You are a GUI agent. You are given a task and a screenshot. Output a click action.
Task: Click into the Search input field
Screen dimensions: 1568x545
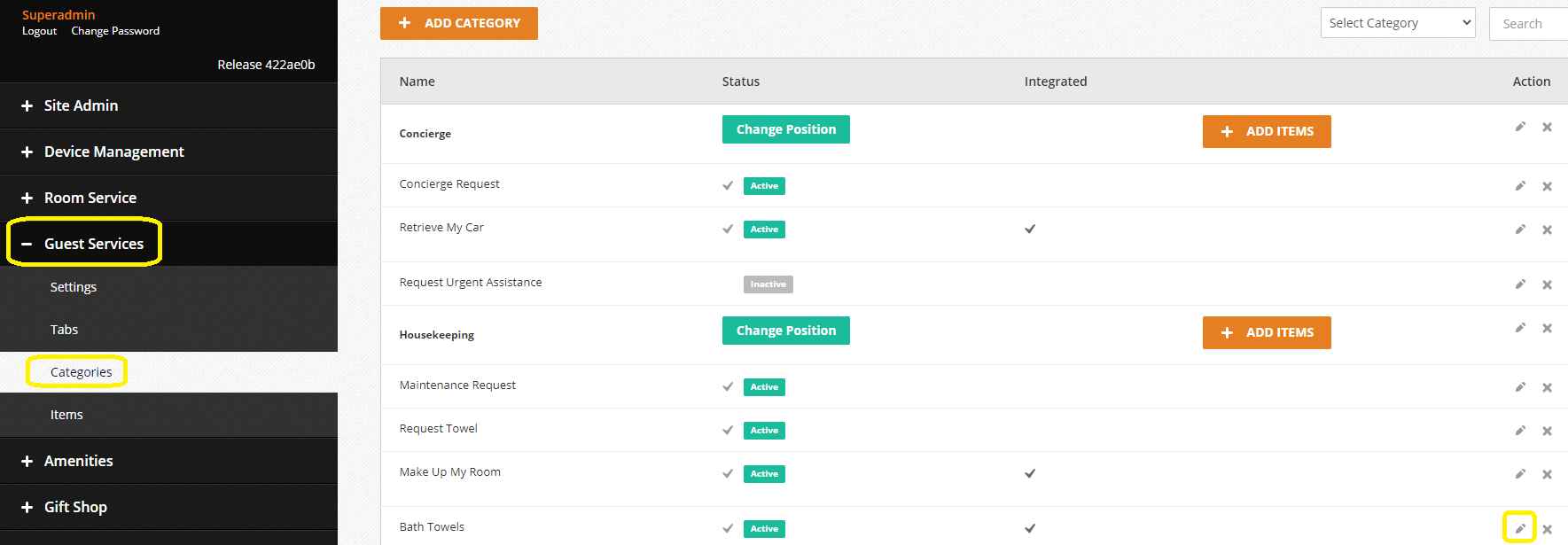tap(1531, 24)
